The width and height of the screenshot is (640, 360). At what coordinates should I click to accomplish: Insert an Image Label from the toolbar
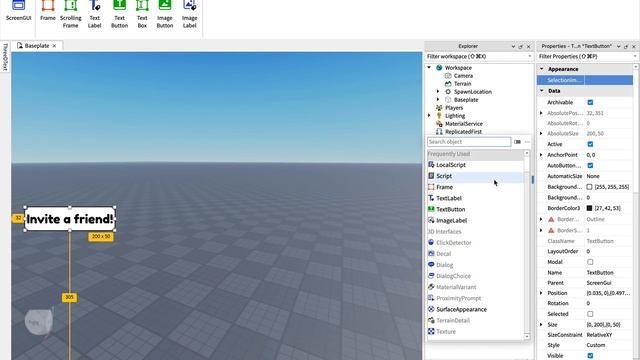click(189, 15)
